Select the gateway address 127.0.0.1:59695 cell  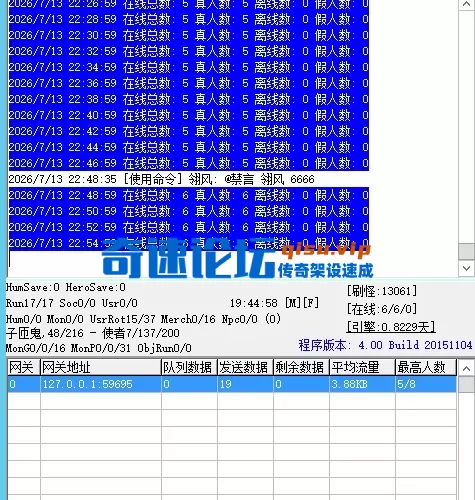coord(101,384)
